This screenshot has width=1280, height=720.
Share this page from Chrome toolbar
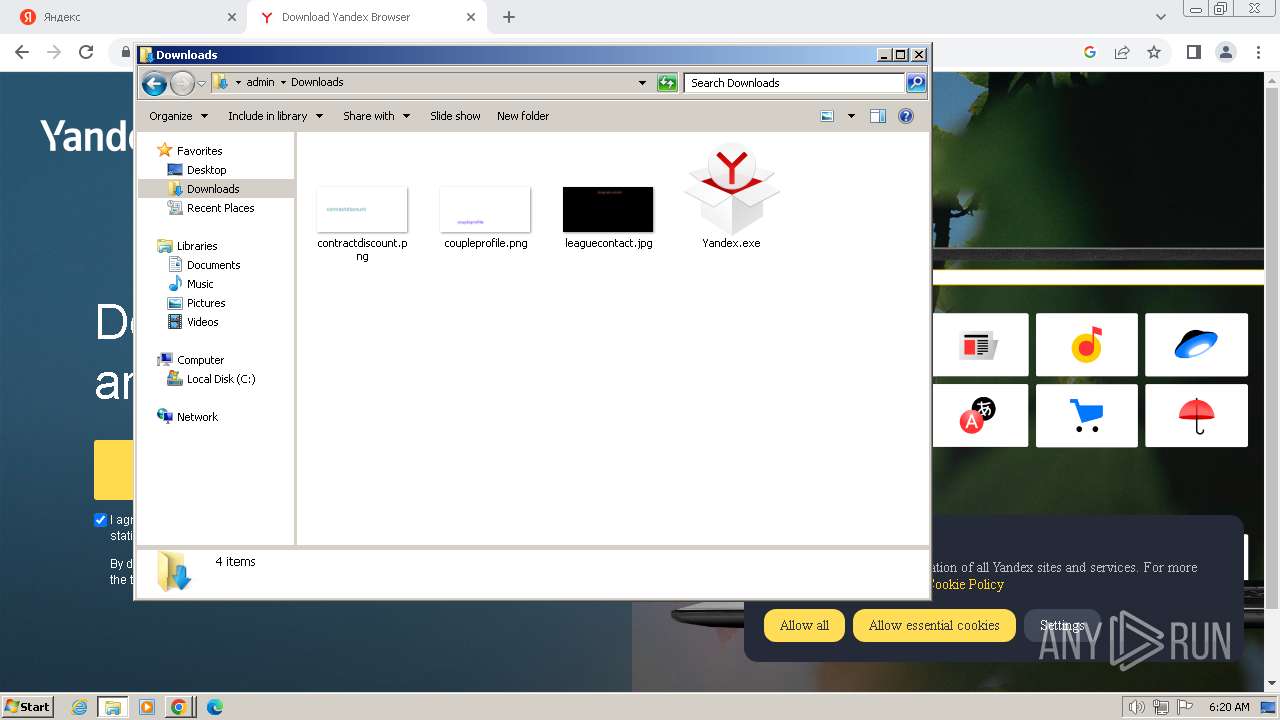(1122, 52)
